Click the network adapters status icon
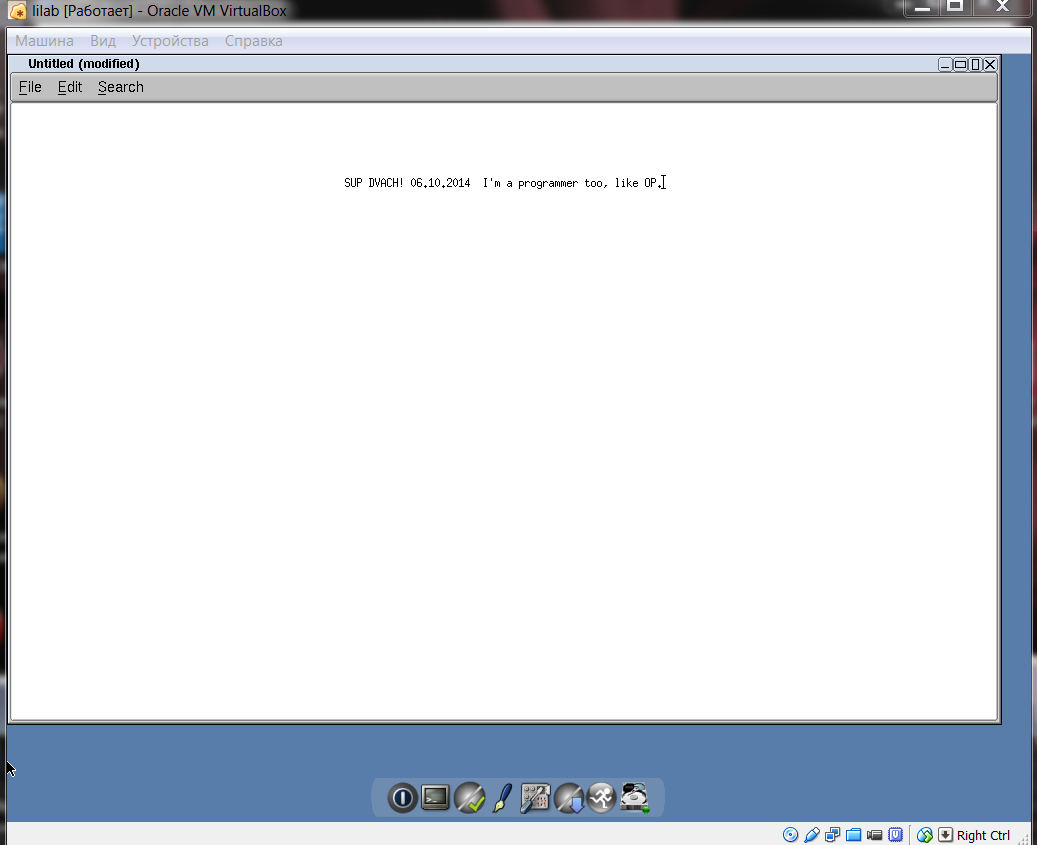Image resolution: width=1037 pixels, height=845 pixels. point(833,835)
